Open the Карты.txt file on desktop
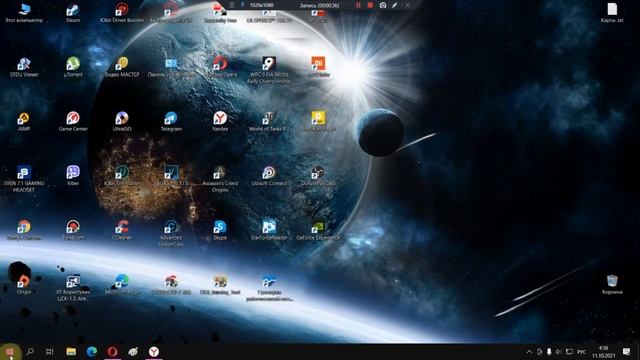Viewport: 640px width, 360px height. (x=612, y=12)
